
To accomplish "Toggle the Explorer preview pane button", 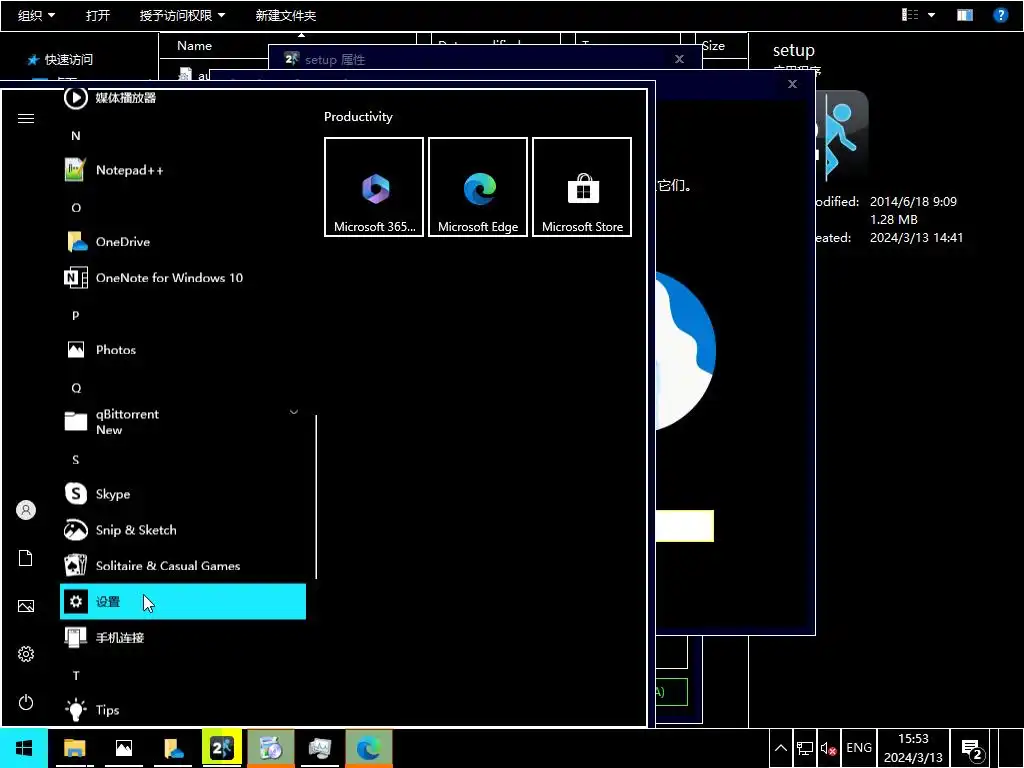I will click(965, 15).
